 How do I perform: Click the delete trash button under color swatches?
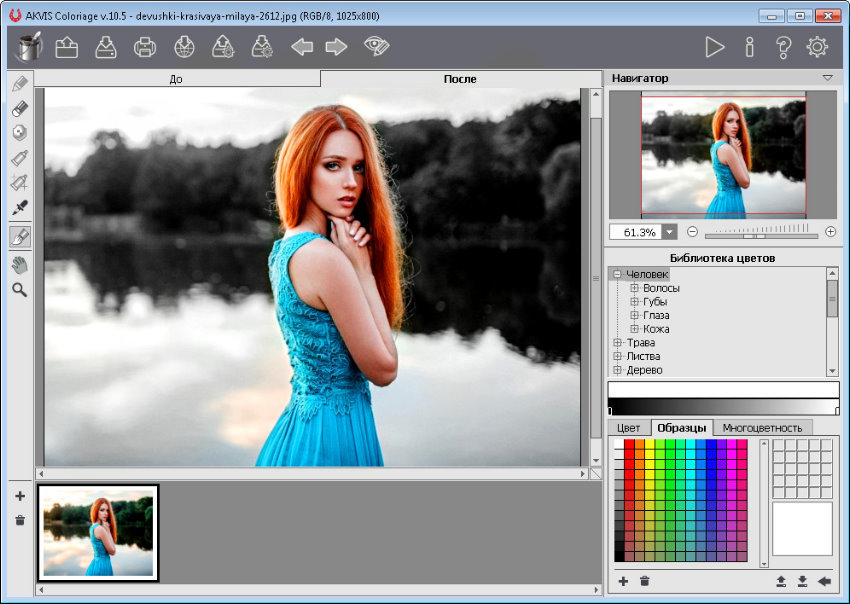tap(645, 581)
